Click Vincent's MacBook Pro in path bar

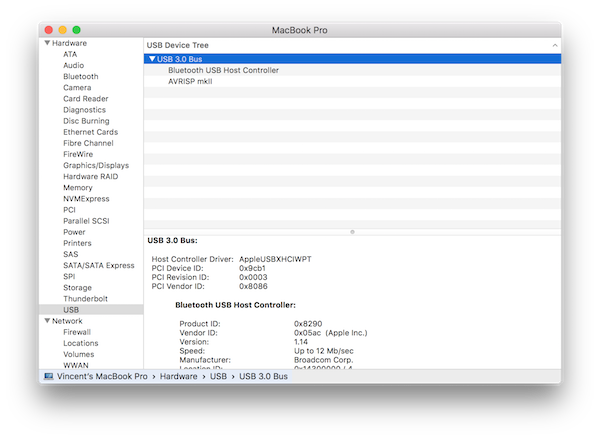[102, 376]
